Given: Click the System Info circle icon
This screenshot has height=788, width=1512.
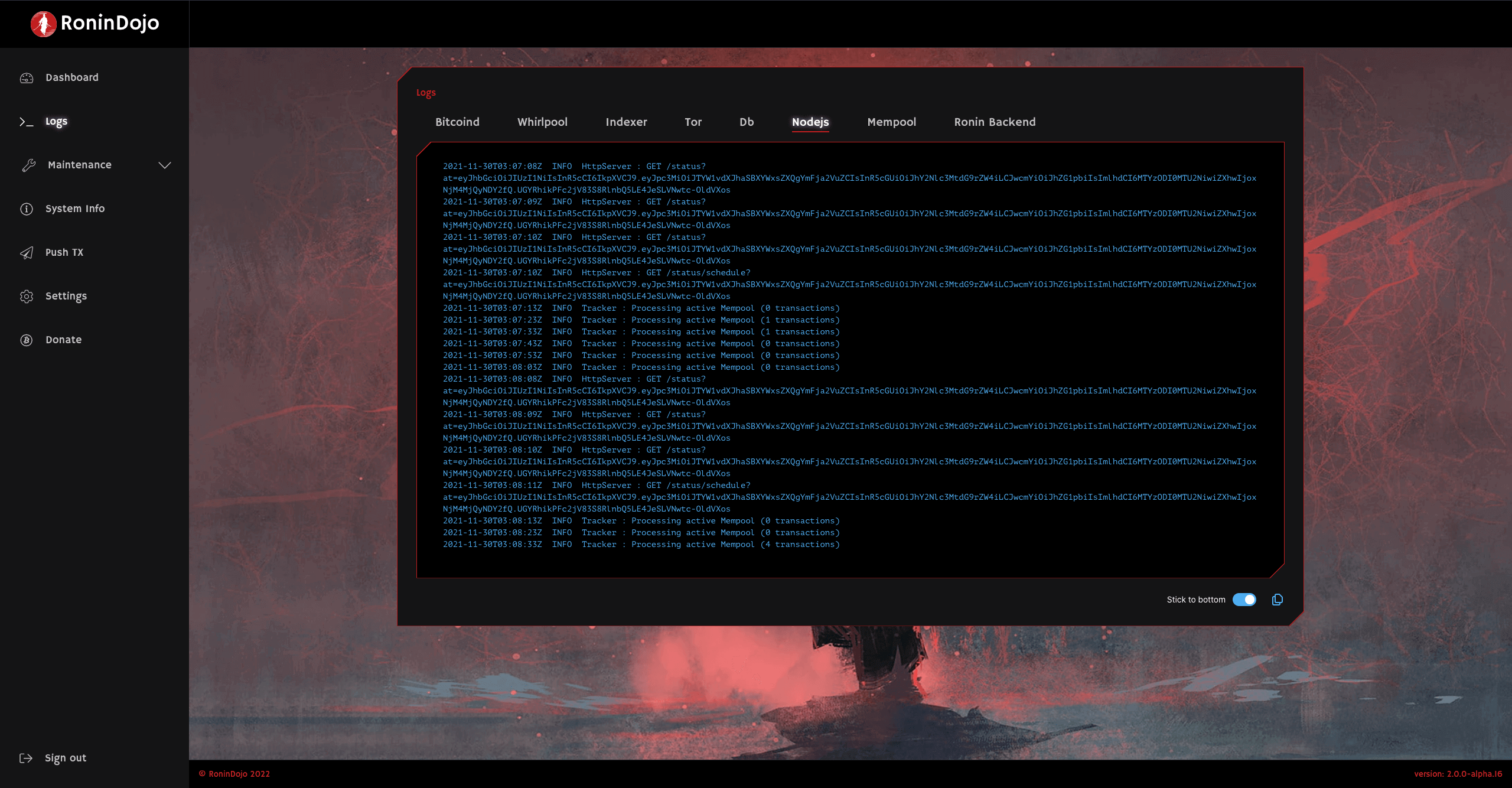Looking at the screenshot, I should tap(27, 209).
